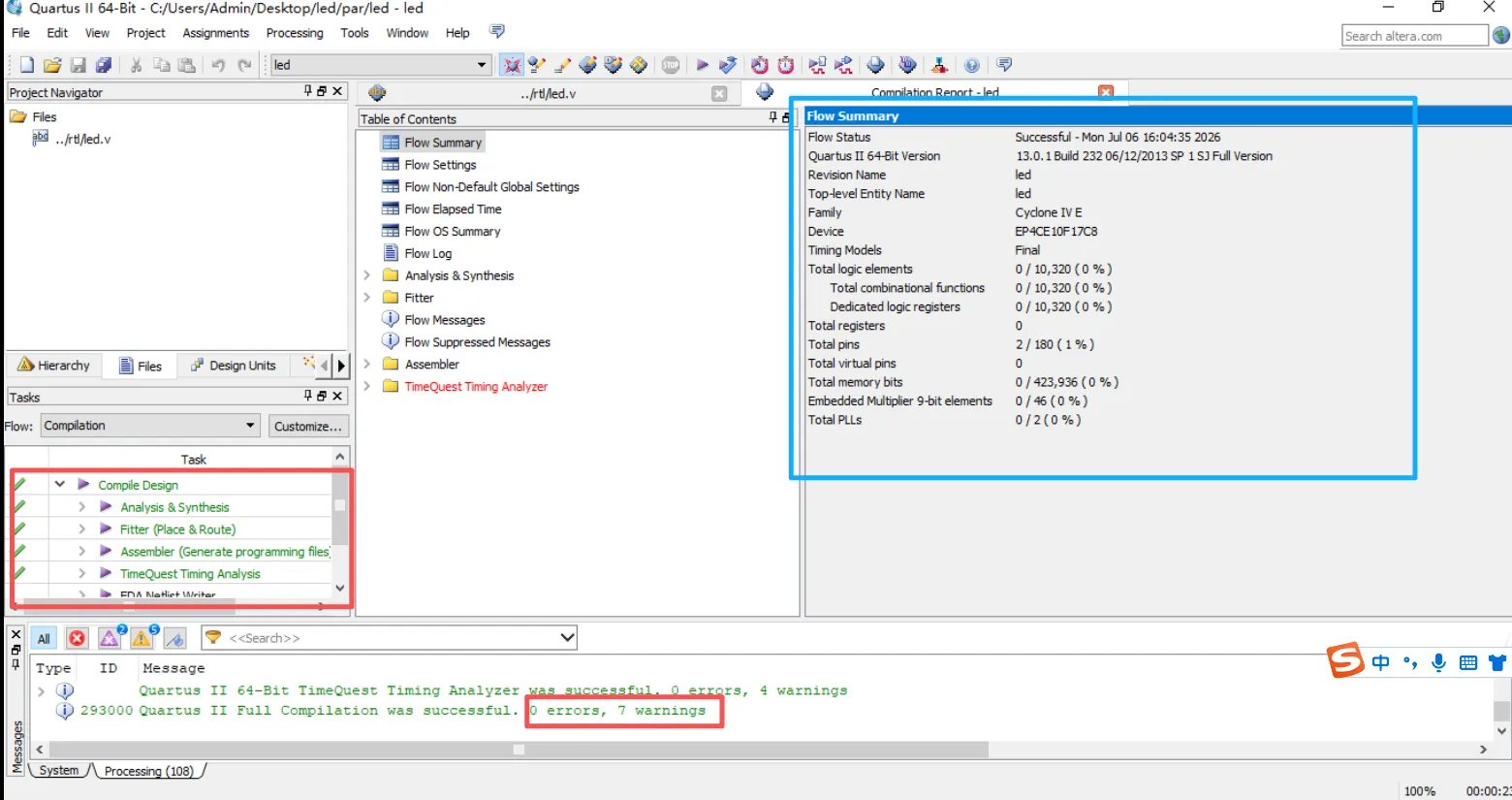
Task: Open the Flow Compilation dropdown
Action: click(250, 426)
